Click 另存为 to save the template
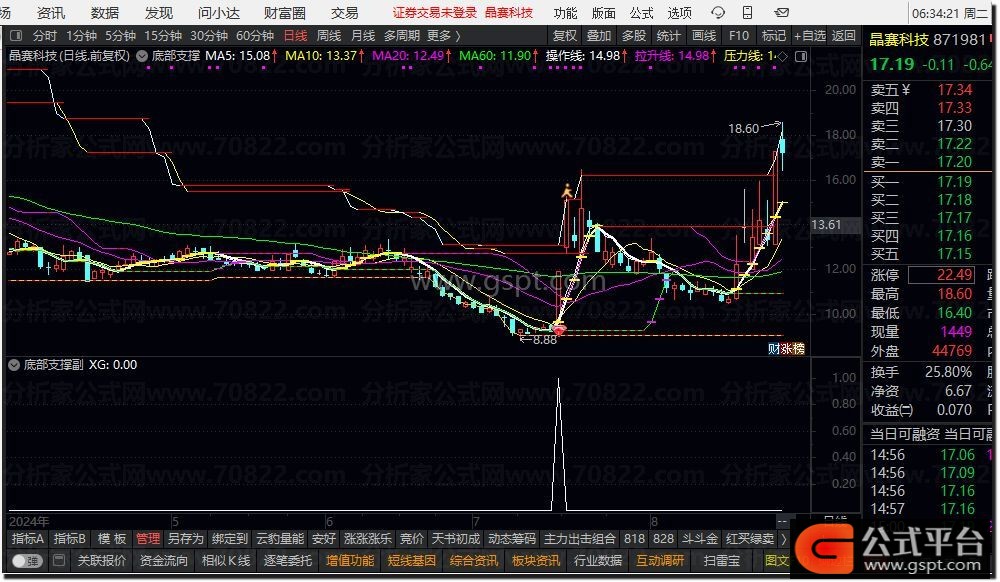 186,539
